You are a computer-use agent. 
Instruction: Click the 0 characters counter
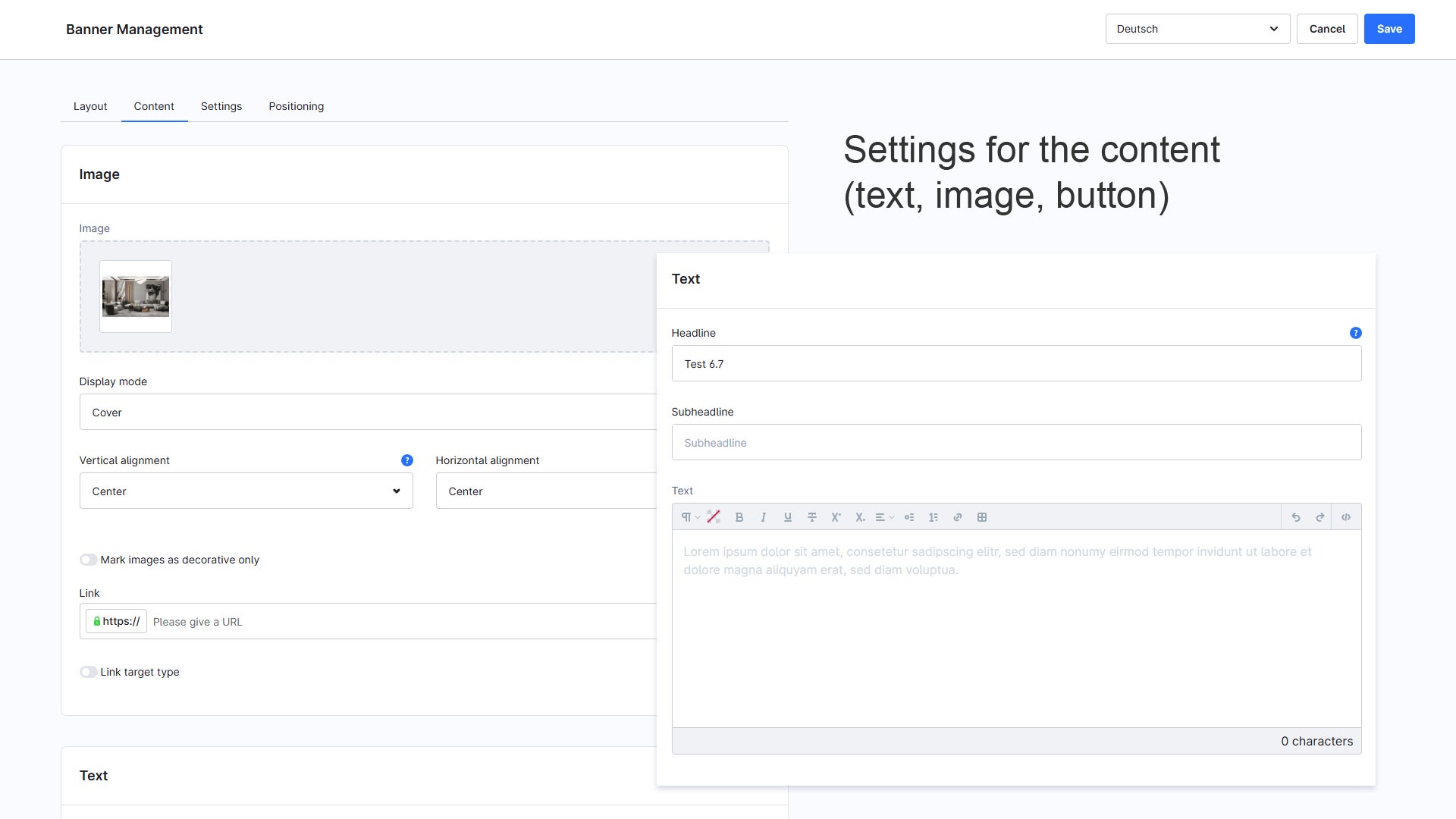(x=1316, y=741)
